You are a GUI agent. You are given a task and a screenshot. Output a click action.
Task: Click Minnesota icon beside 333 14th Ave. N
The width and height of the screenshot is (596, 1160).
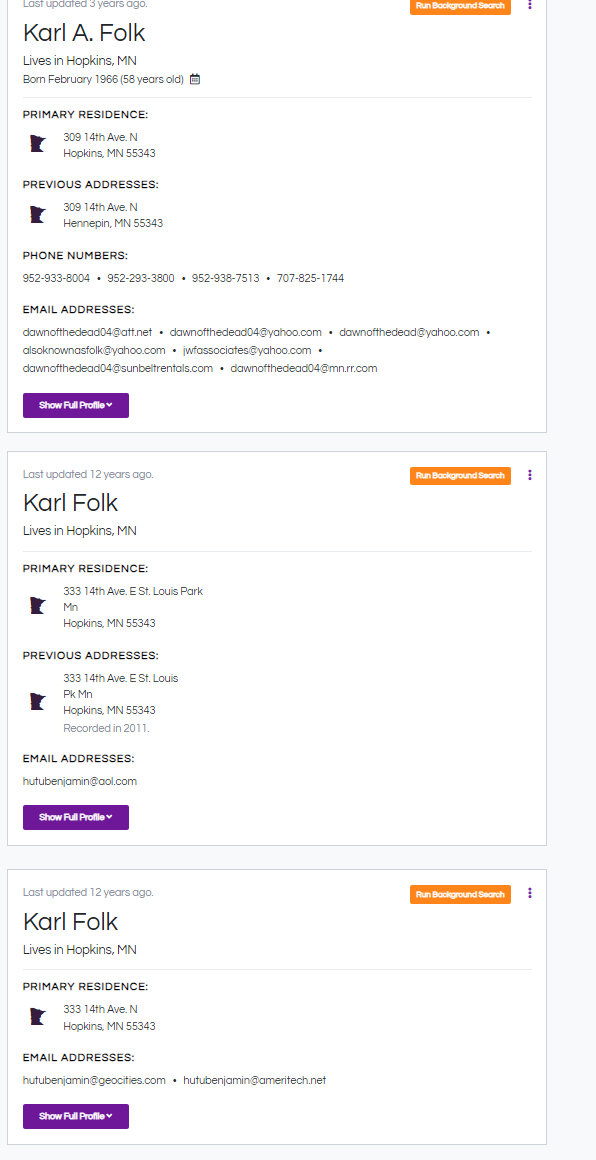click(38, 1016)
